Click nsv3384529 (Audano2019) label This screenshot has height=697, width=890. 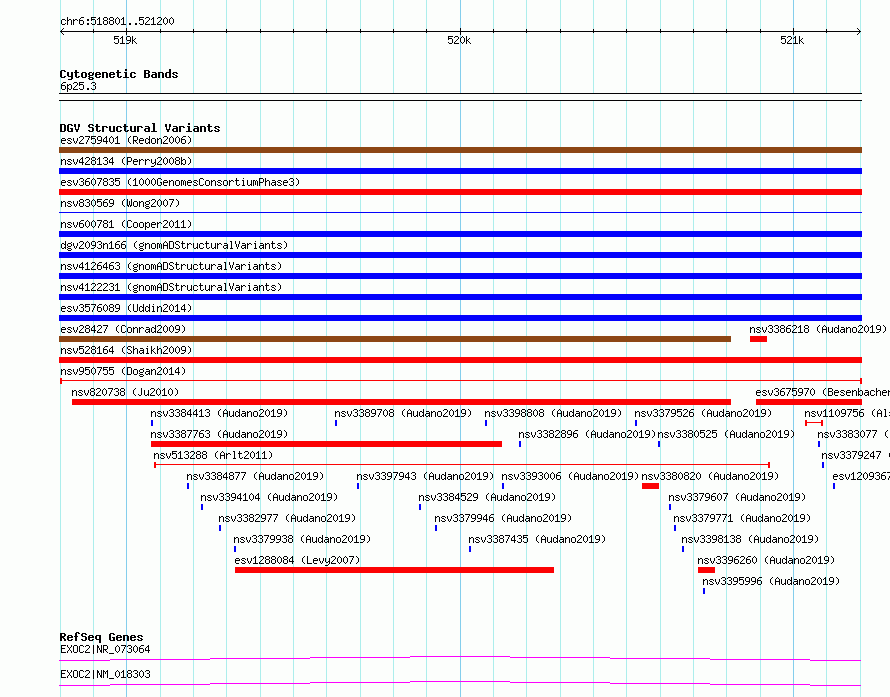click(x=487, y=497)
